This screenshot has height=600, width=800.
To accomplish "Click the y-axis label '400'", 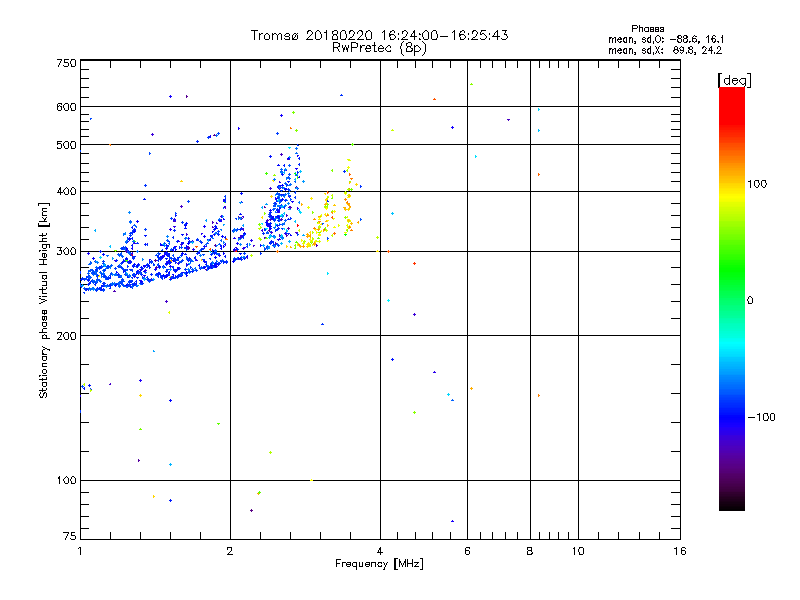I will point(66,191).
